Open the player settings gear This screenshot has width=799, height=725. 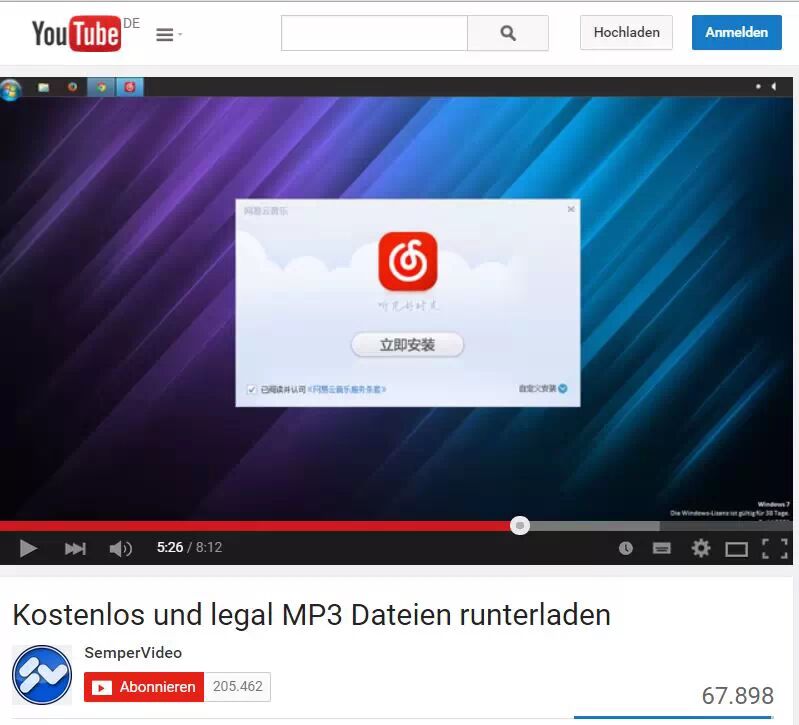click(701, 548)
